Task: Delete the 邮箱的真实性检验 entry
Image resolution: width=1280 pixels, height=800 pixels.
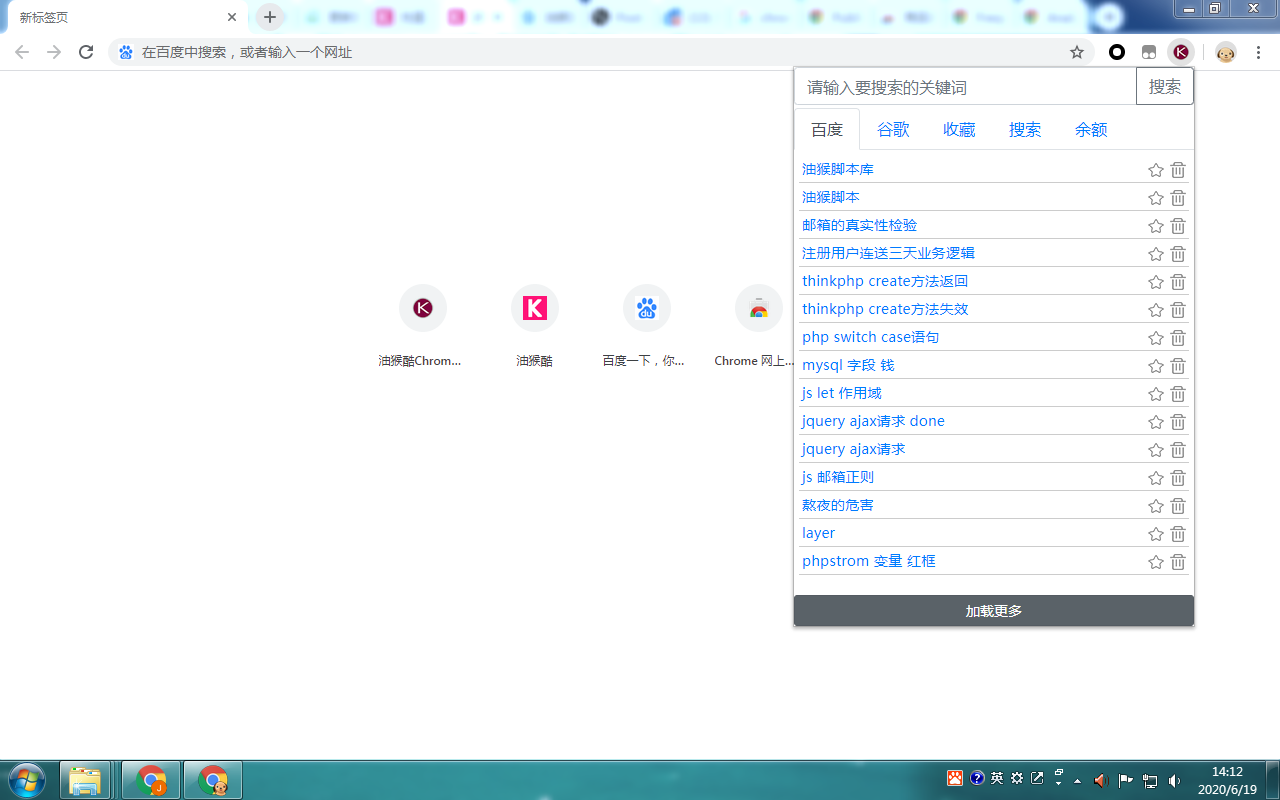Action: (x=1178, y=226)
